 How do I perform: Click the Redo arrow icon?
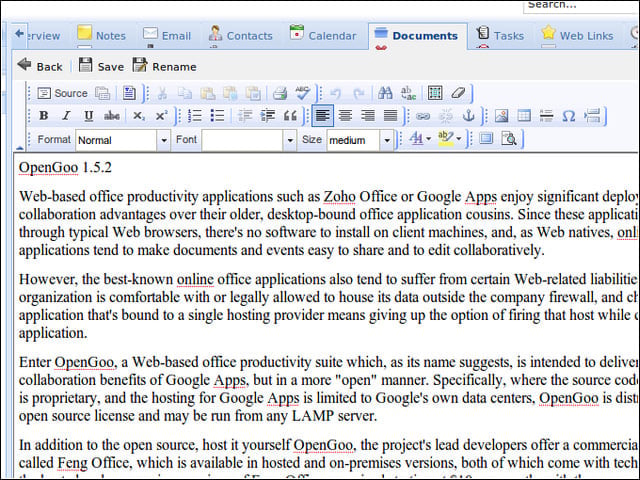tap(358, 93)
